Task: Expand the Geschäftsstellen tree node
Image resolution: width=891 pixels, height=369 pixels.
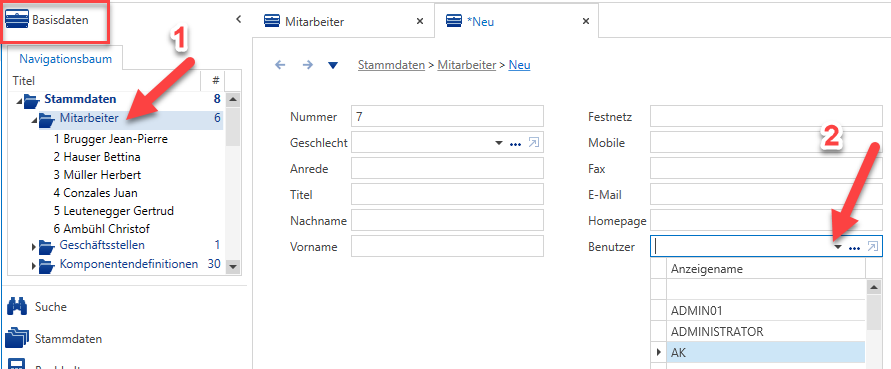Action: [34, 247]
